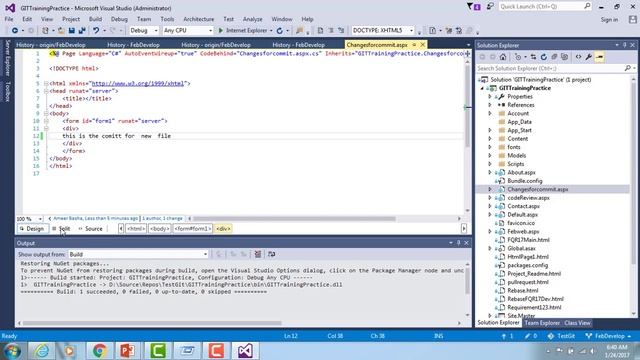Screen dimensions: 640x360
Task: Click the Navigate Backward toolbar icon
Action: tap(15, 31)
